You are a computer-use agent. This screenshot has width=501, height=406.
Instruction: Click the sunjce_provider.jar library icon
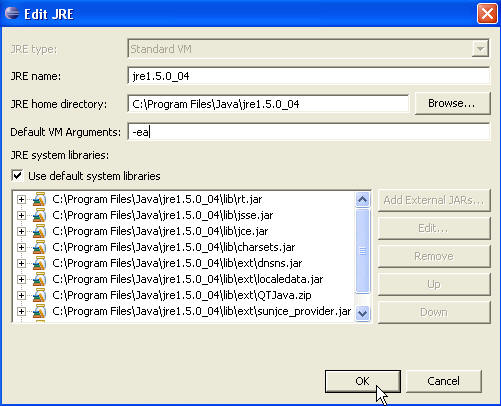[x=39, y=311]
